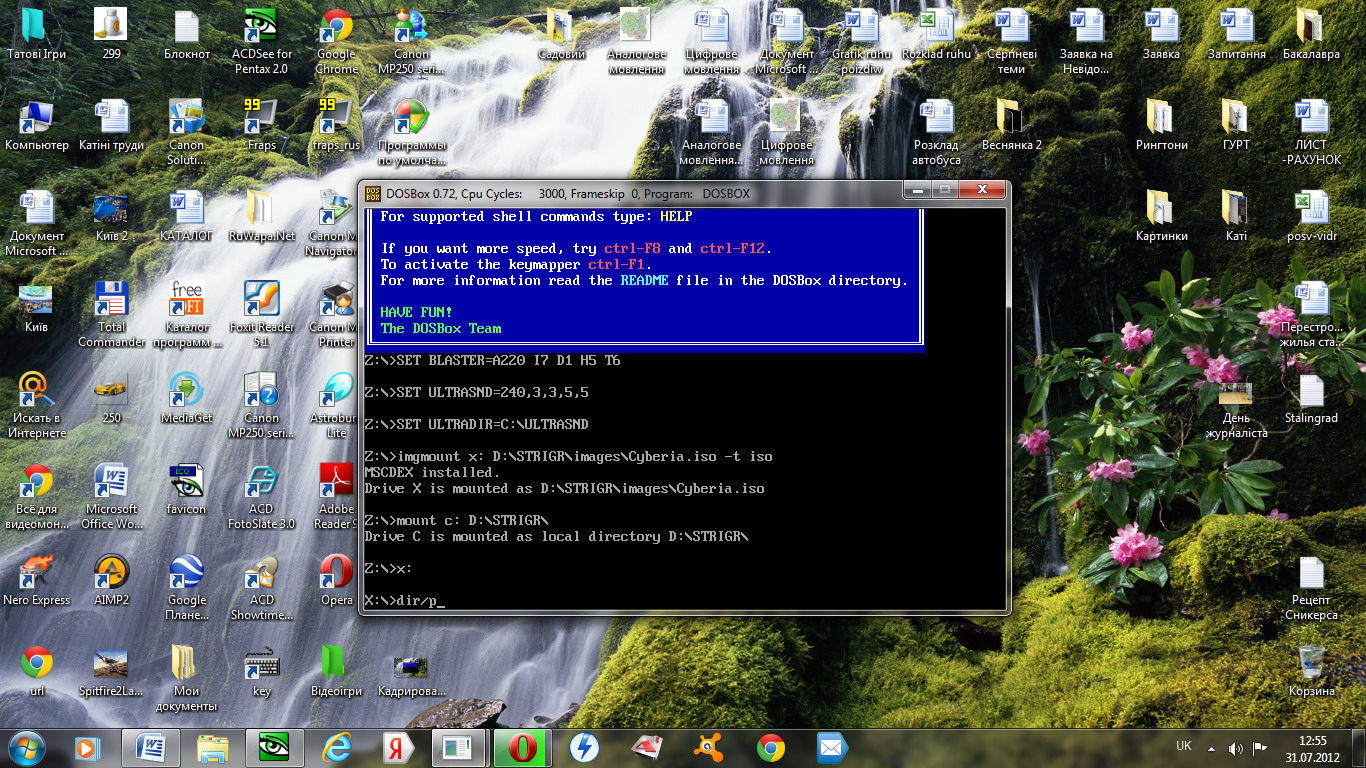The height and width of the screenshot is (768, 1366).
Task: Open the Stalingrad file icon
Action: pos(1311,399)
